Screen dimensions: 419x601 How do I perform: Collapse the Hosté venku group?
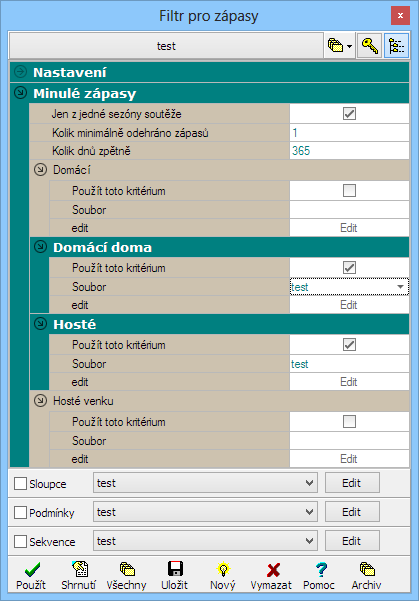[40, 401]
